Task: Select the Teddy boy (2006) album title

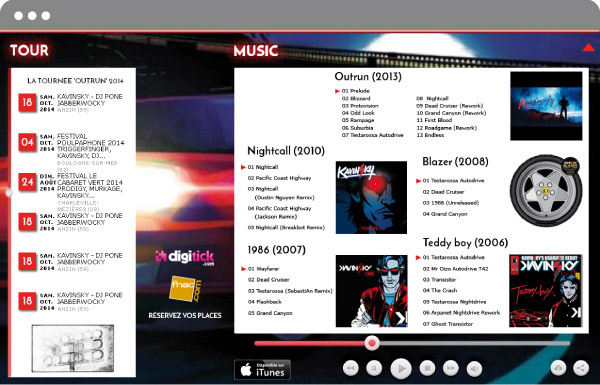Action: (x=465, y=242)
